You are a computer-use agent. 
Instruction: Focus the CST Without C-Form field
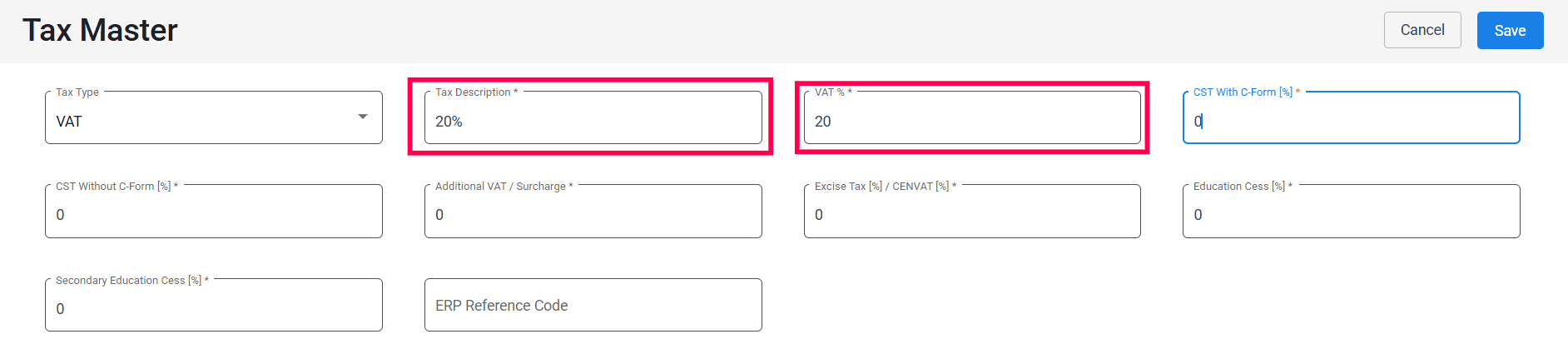point(213,215)
